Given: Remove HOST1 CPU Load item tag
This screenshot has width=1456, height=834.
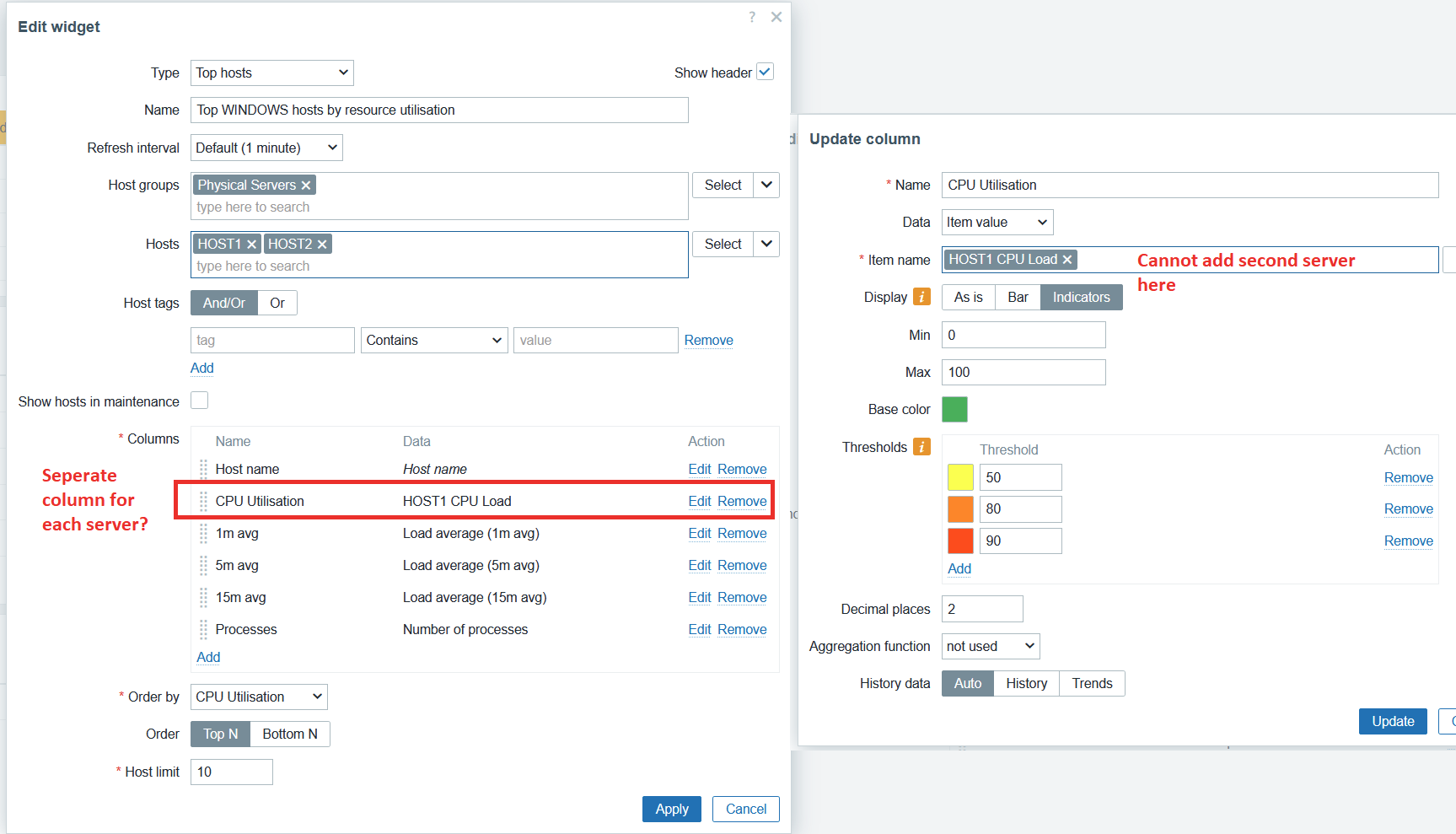Looking at the screenshot, I should pyautogui.click(x=1067, y=260).
